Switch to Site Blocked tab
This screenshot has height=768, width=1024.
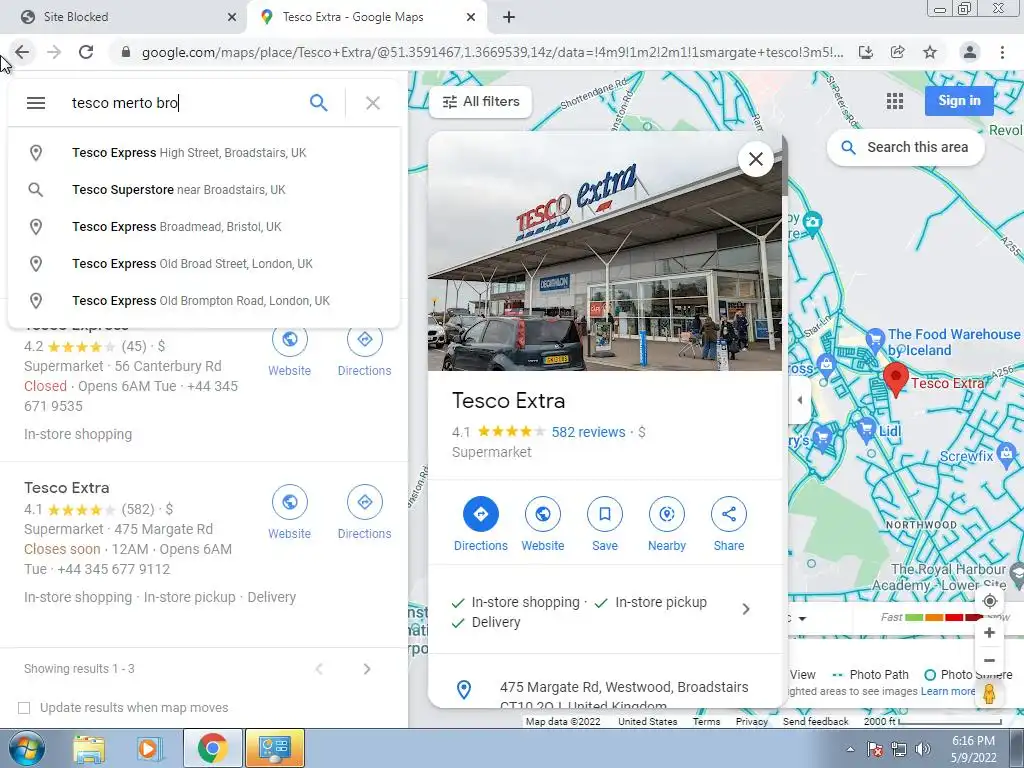click(123, 17)
